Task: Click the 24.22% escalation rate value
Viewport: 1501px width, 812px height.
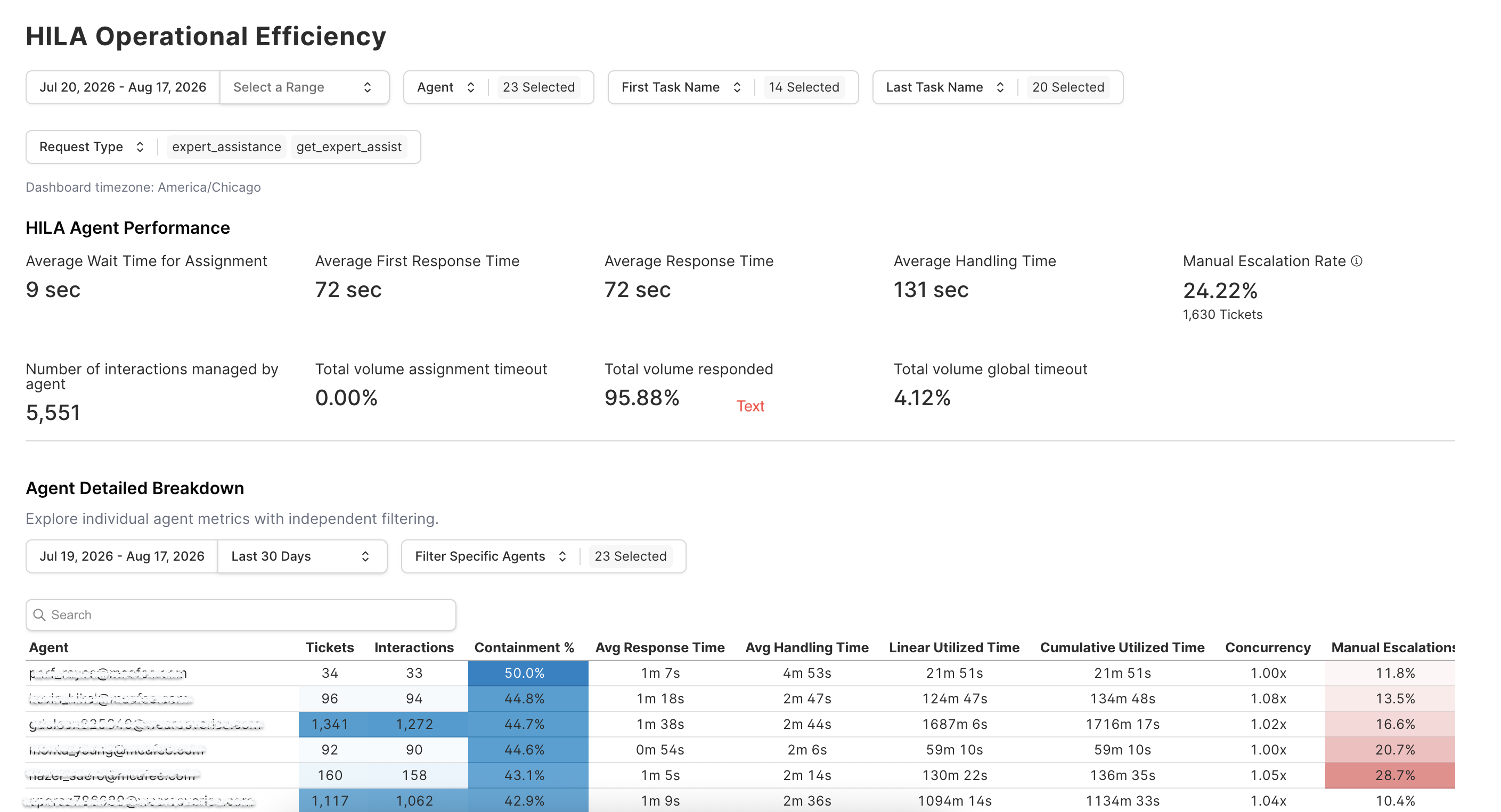Action: [x=1220, y=290]
